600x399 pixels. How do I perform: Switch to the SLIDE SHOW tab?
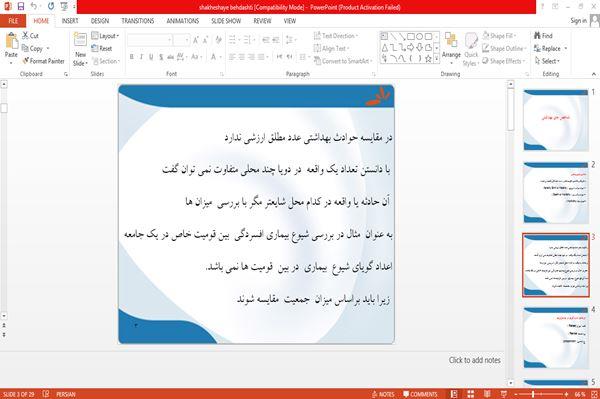pyautogui.click(x=226, y=21)
